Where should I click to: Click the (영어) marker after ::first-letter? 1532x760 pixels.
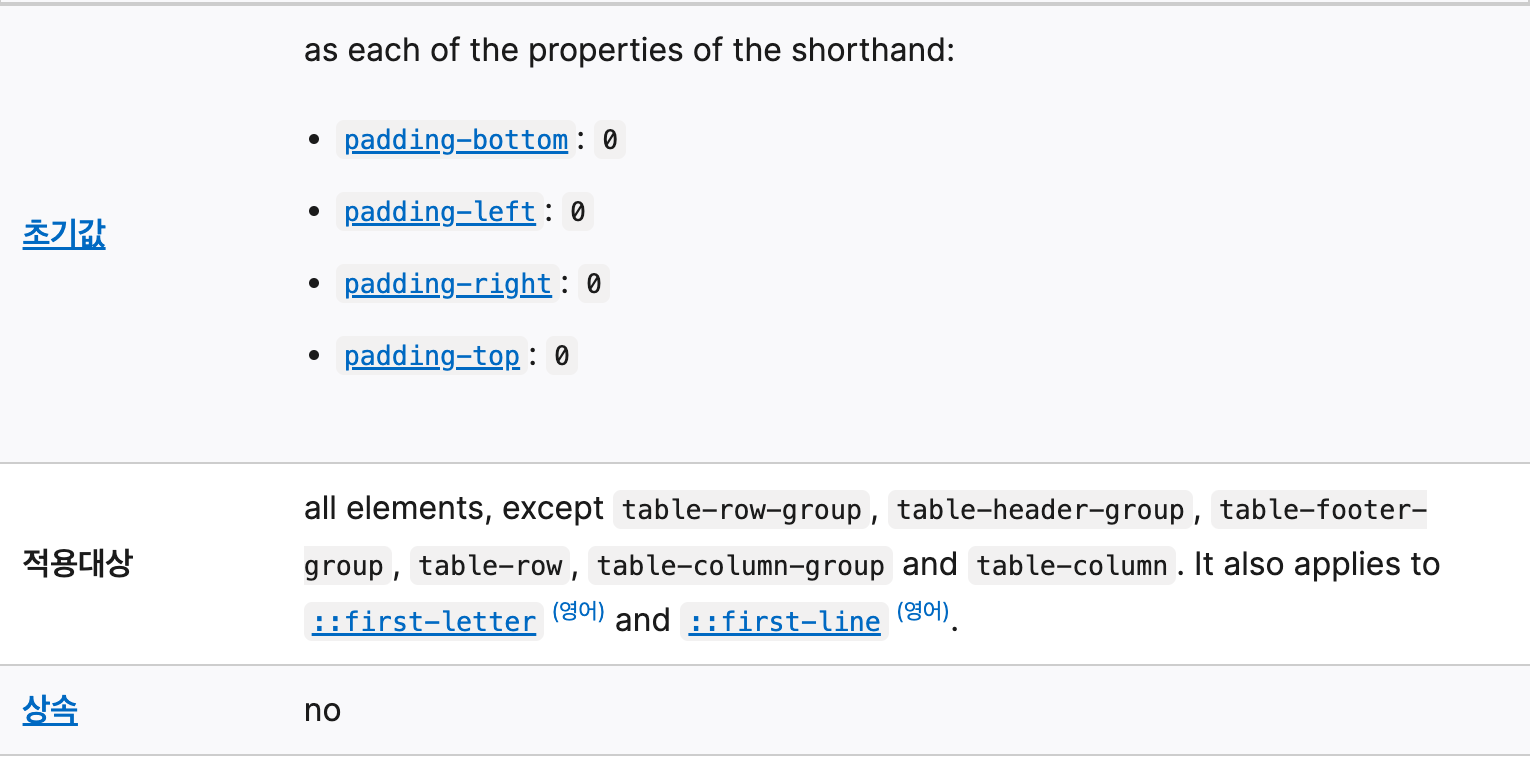(x=578, y=612)
